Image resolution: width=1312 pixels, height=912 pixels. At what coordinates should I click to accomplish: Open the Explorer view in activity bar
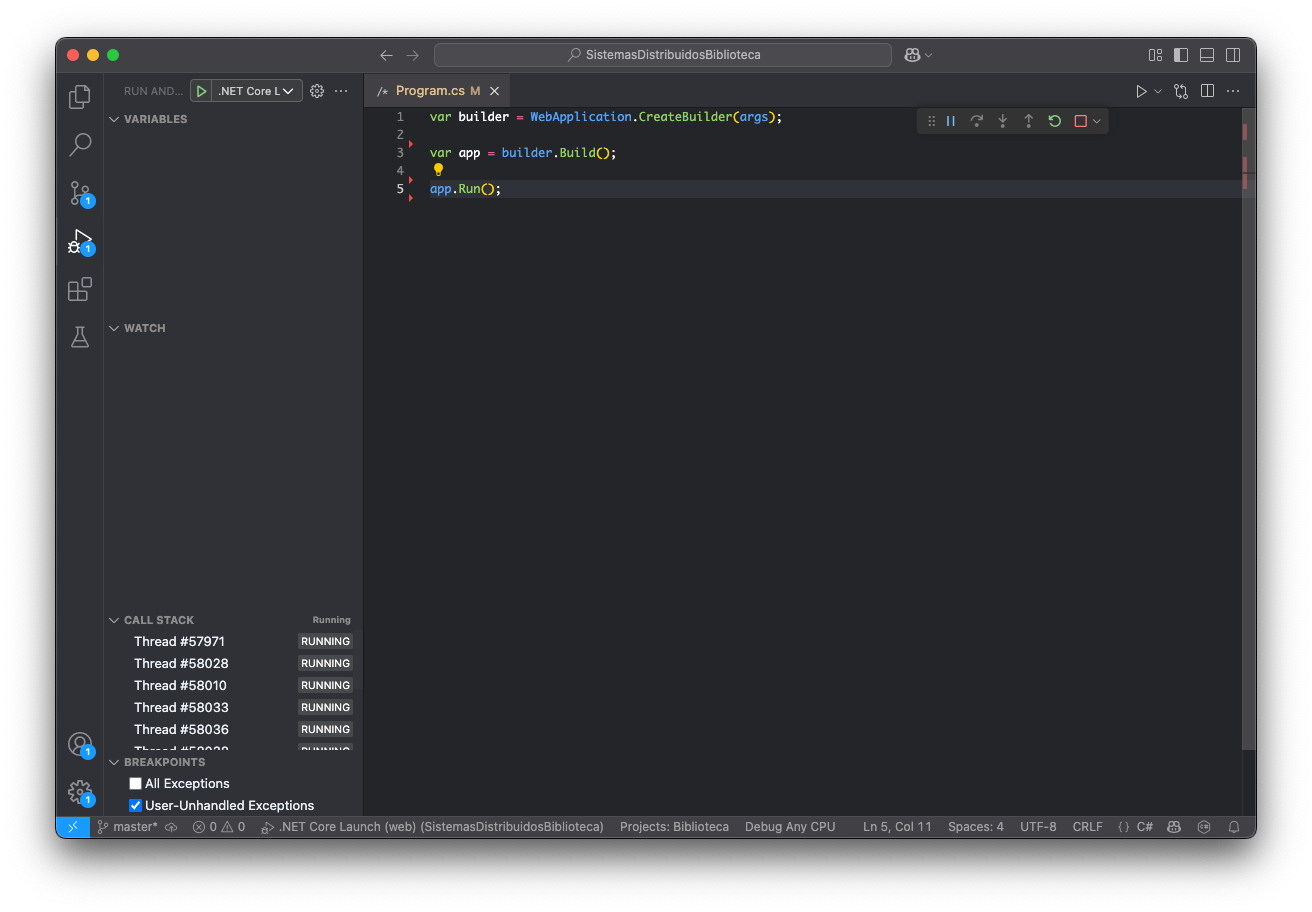coord(80,97)
